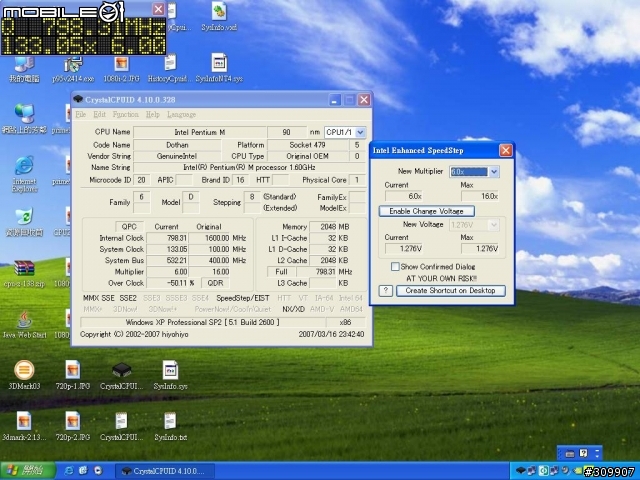Open the SysInfo.vxd desktop icon

coord(219,16)
